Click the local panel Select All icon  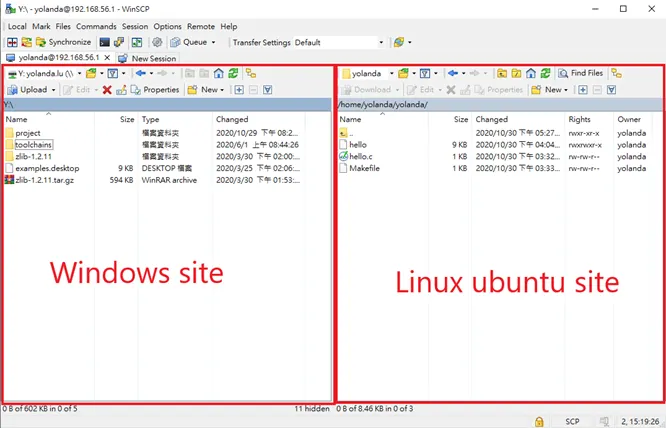268,90
